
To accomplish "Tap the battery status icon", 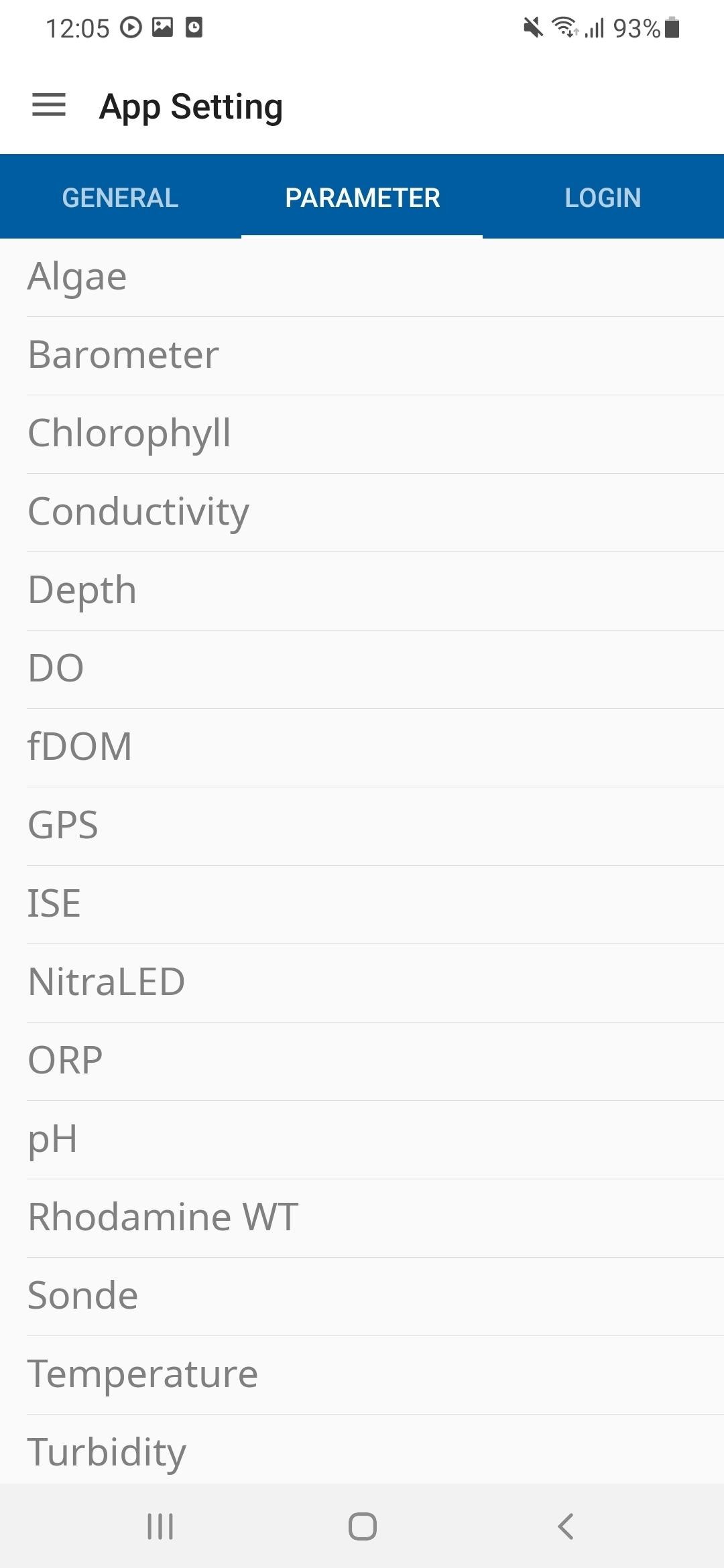I will (672, 27).
